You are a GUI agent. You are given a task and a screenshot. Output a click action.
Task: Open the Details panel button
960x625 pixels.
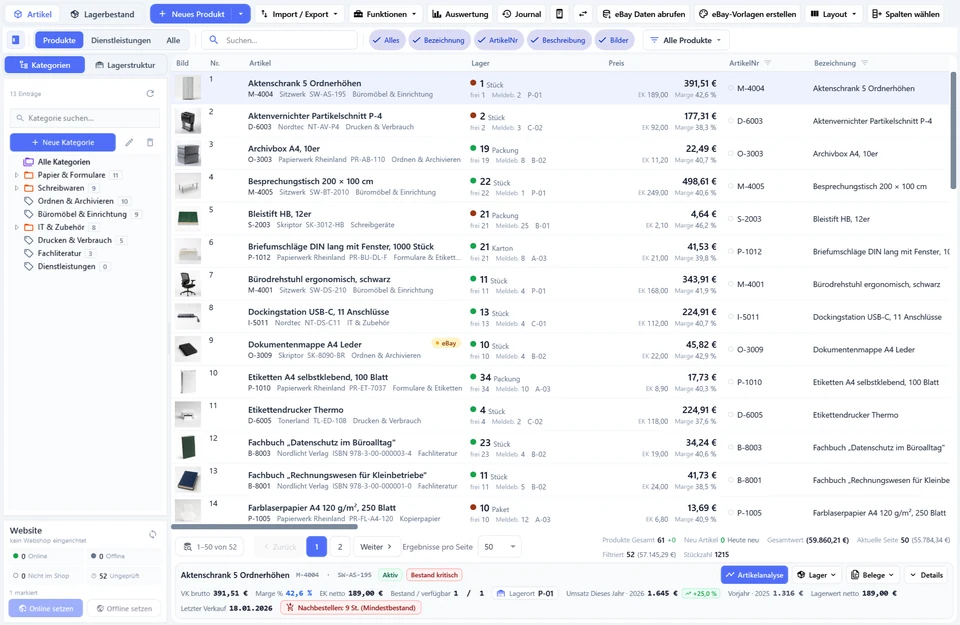coord(926,575)
